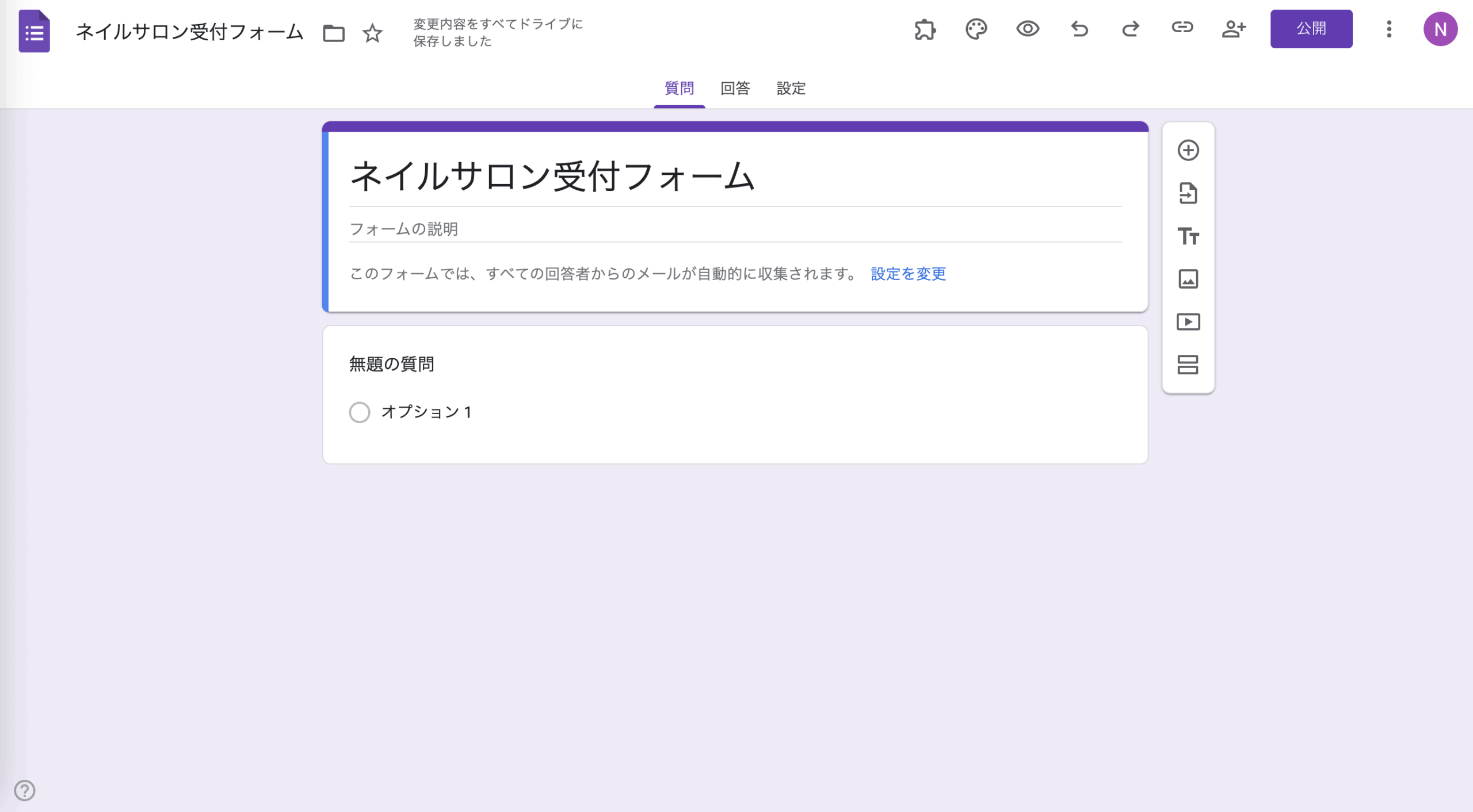
Task: Add collaborators with person-plus icon
Action: [1234, 29]
